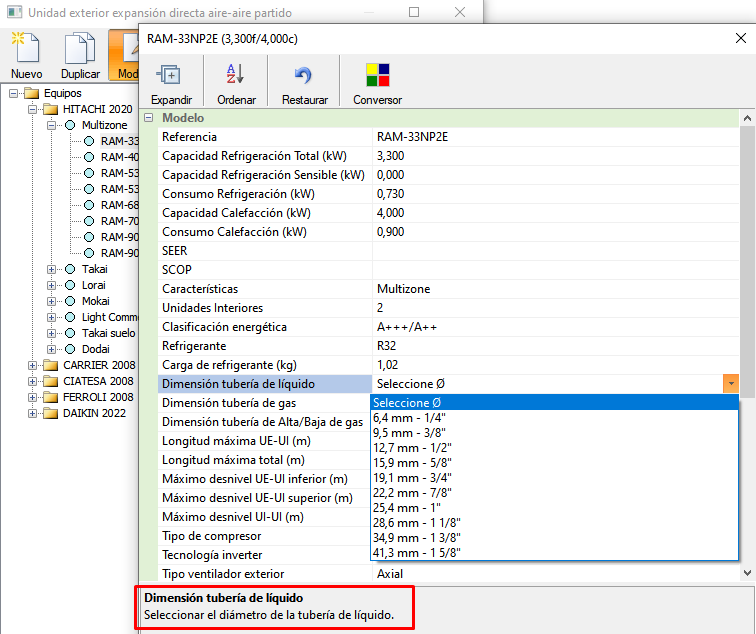Click the Nuevo document icon
This screenshot has height=634, width=756.
[26, 47]
